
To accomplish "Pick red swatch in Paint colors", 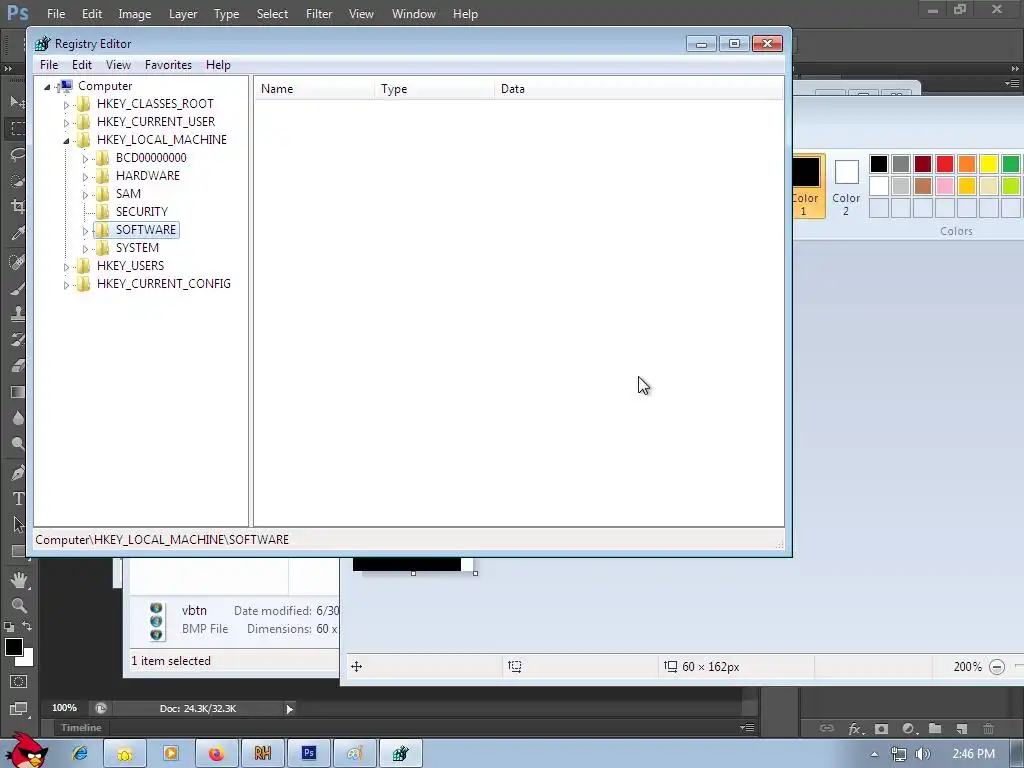I will (944, 163).
